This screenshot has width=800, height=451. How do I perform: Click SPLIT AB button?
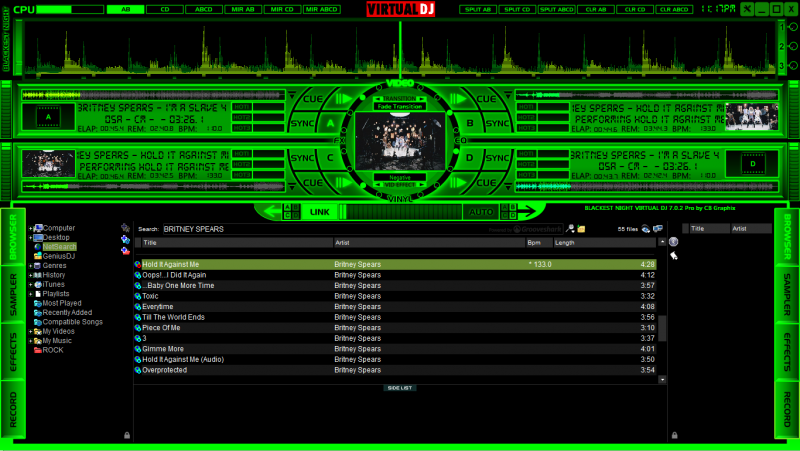click(478, 9)
